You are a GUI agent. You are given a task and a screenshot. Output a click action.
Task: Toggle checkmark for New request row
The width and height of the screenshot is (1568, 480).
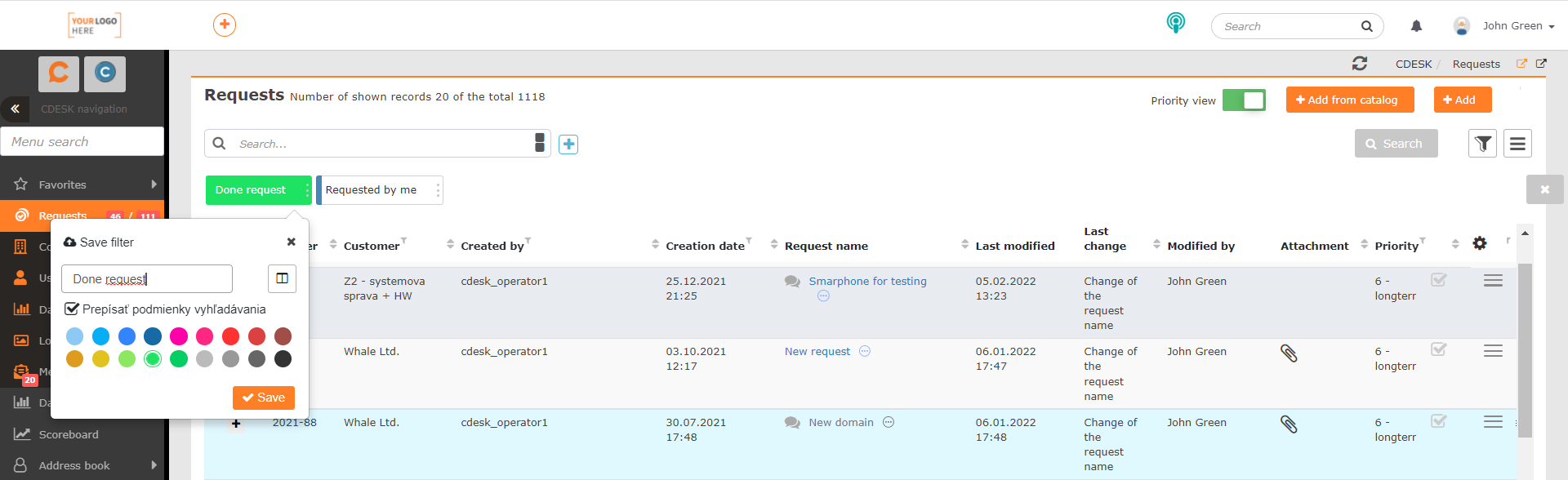pos(1439,349)
